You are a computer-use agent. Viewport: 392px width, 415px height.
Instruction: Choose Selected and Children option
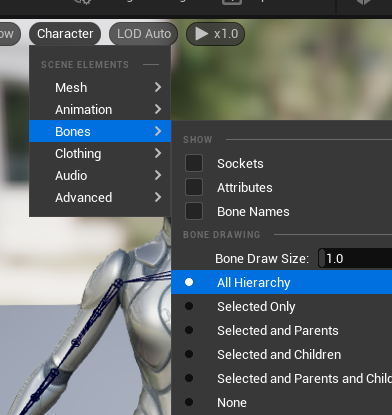click(x=282, y=354)
